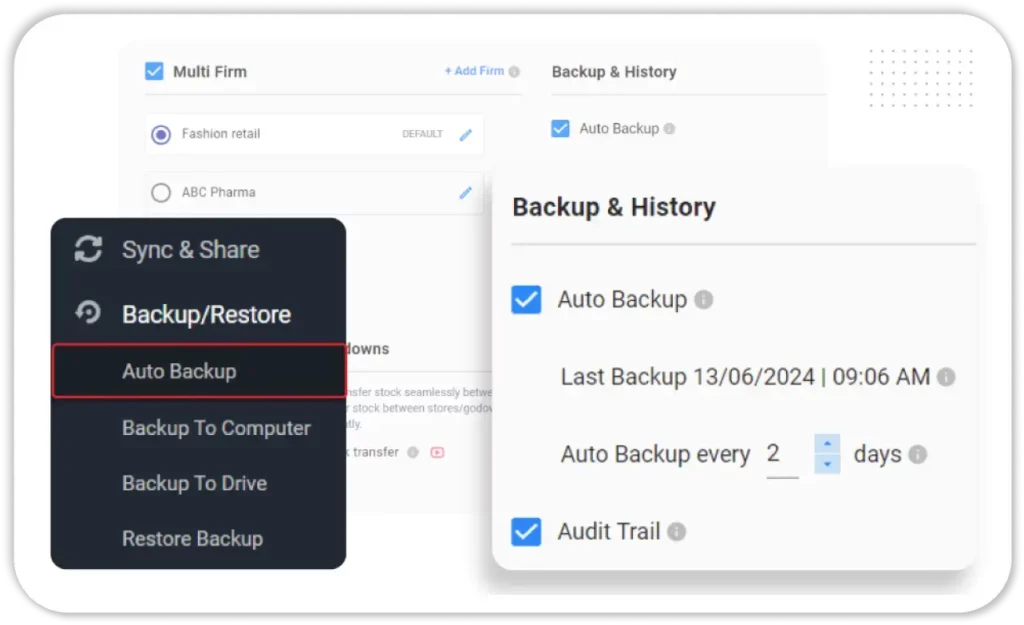Viewport: 1024px width, 625px height.
Task: Click the Backup/Restore clock icon
Action: [88, 313]
